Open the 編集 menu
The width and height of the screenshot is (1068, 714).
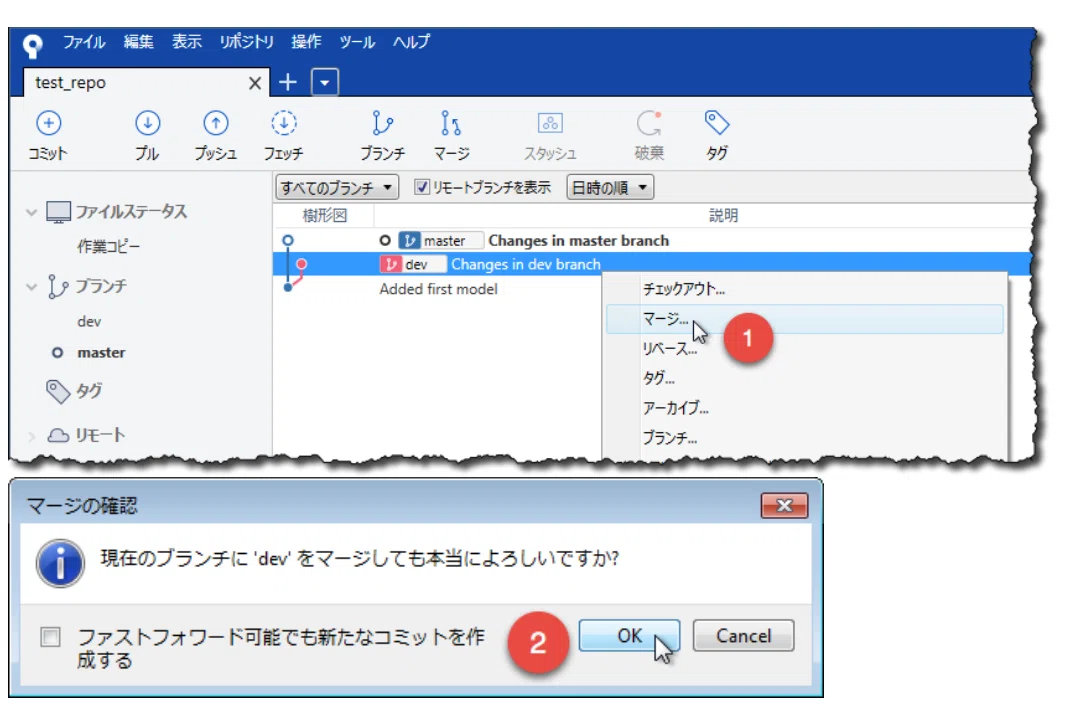(139, 42)
